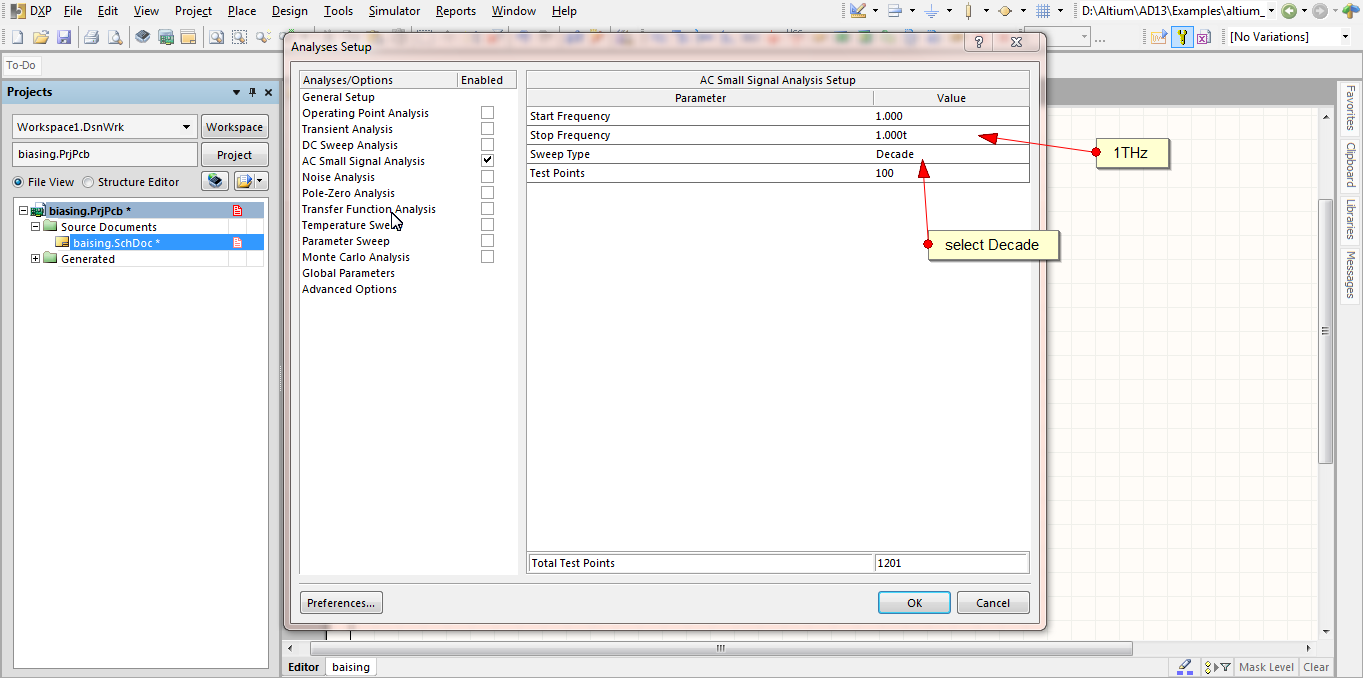The width and height of the screenshot is (1363, 678).
Task: Click the help question mark in Analyses Setup
Action: click(x=979, y=43)
